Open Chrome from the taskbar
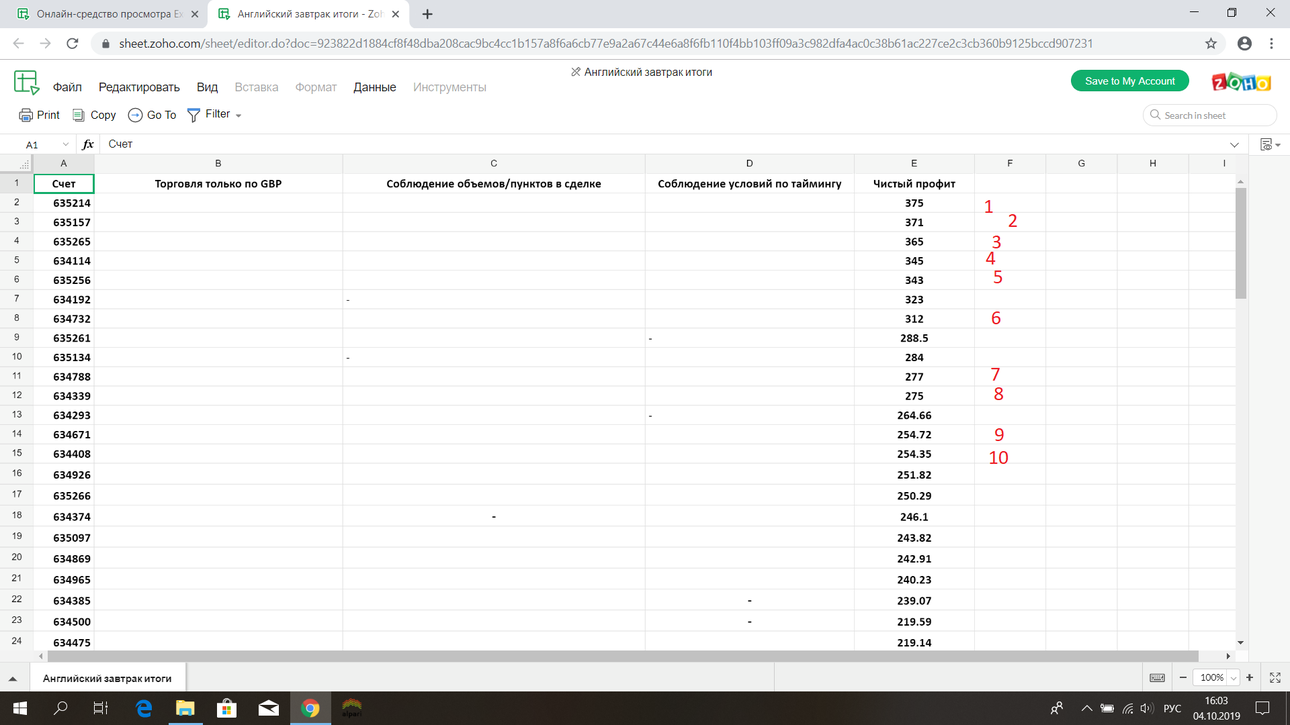 (310, 708)
